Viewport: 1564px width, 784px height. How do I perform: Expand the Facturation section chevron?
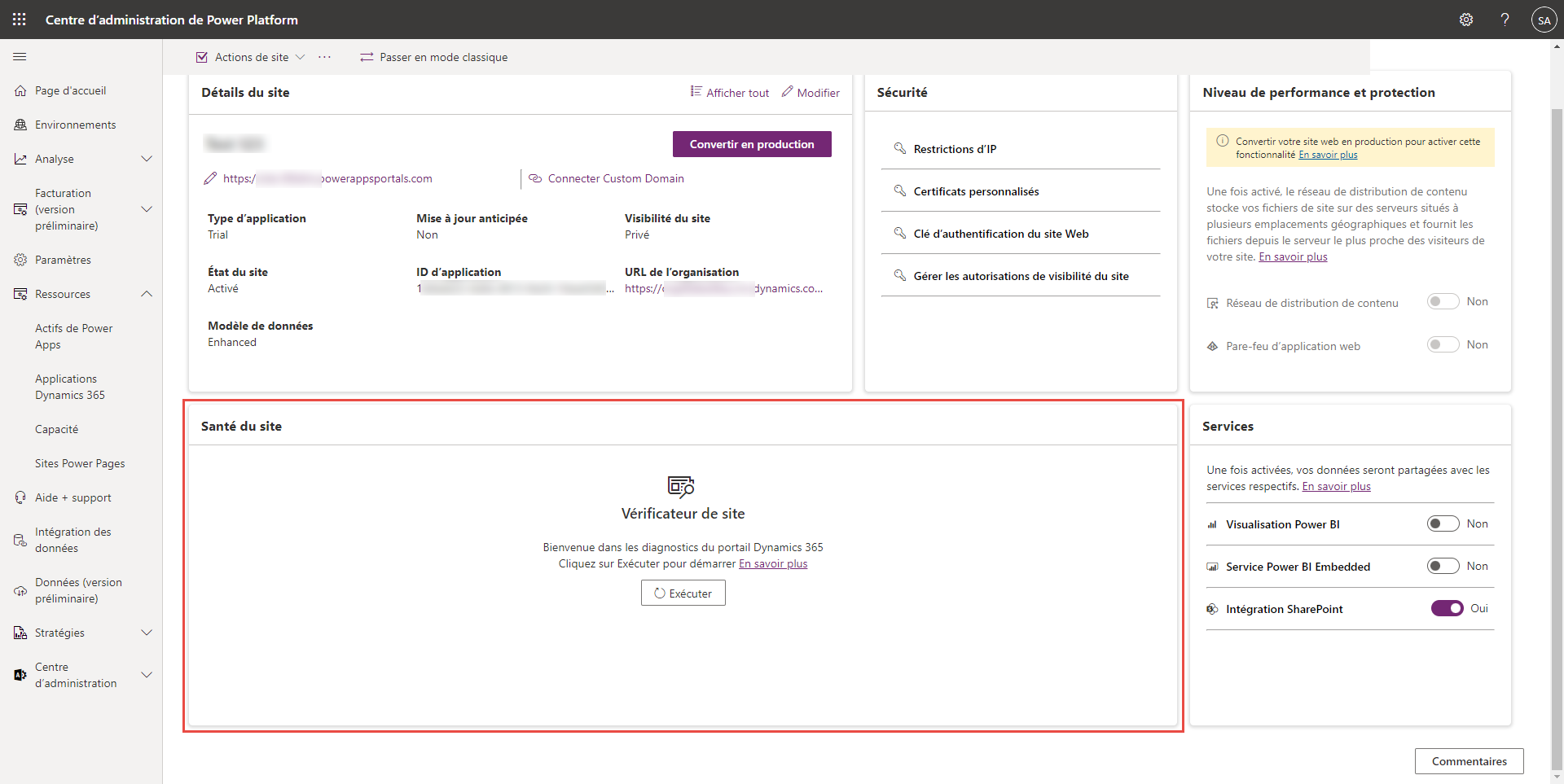coord(147,209)
